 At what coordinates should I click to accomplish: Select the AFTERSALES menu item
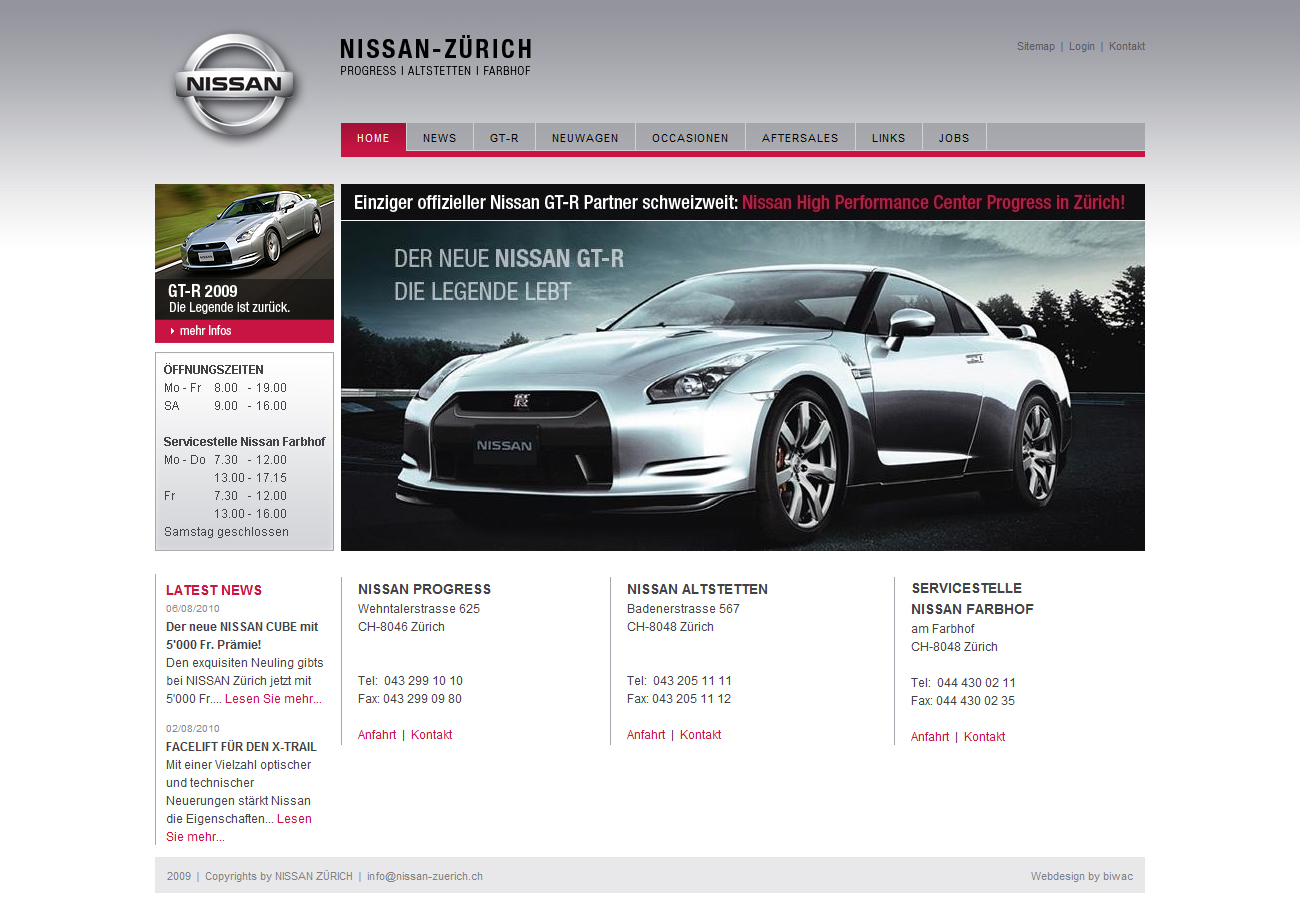[800, 138]
